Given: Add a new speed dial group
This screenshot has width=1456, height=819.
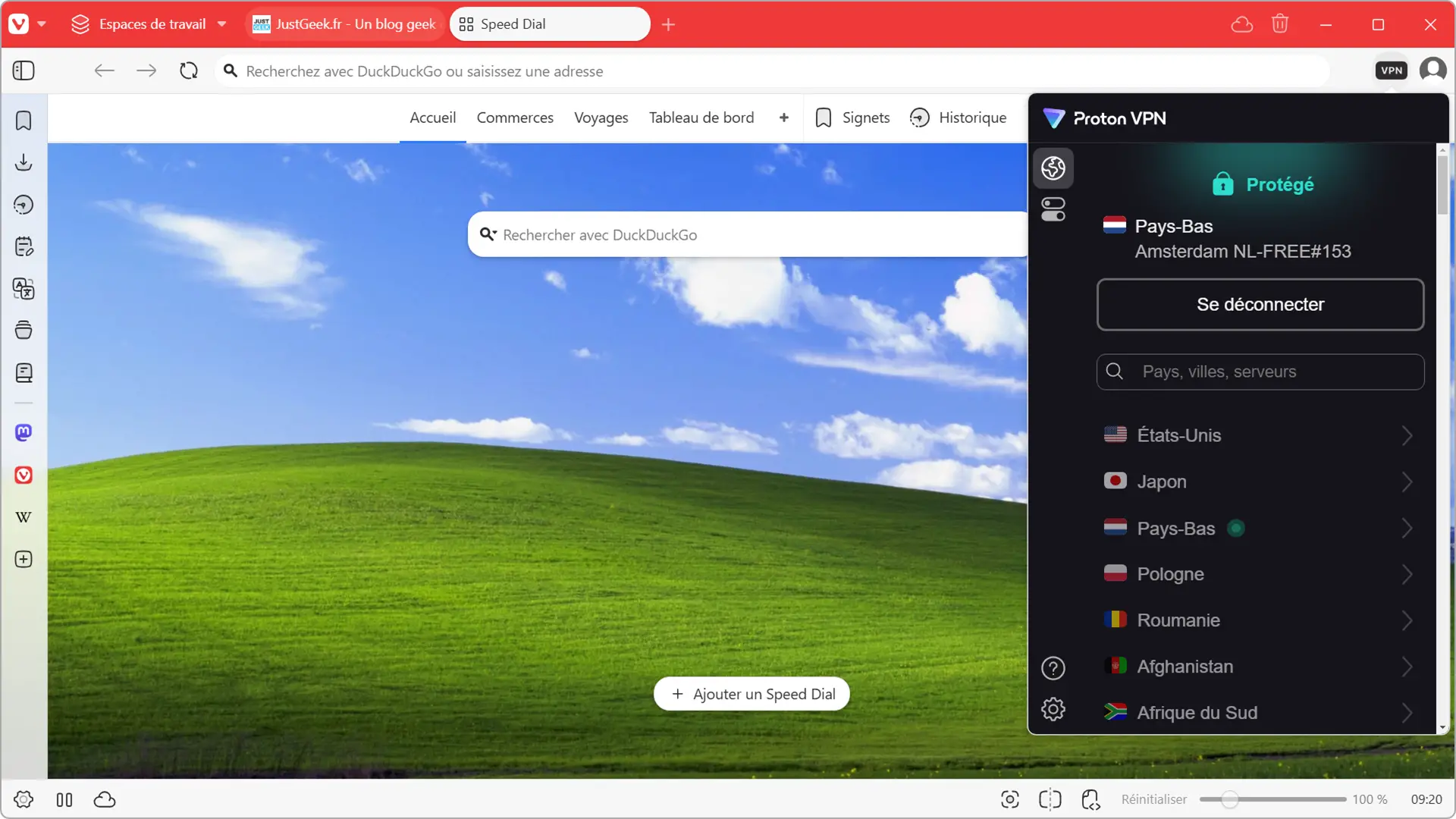Looking at the screenshot, I should (783, 118).
